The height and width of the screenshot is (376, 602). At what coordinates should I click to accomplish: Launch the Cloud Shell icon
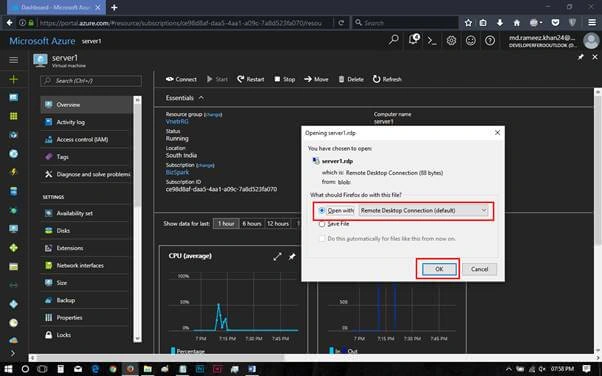[x=432, y=40]
